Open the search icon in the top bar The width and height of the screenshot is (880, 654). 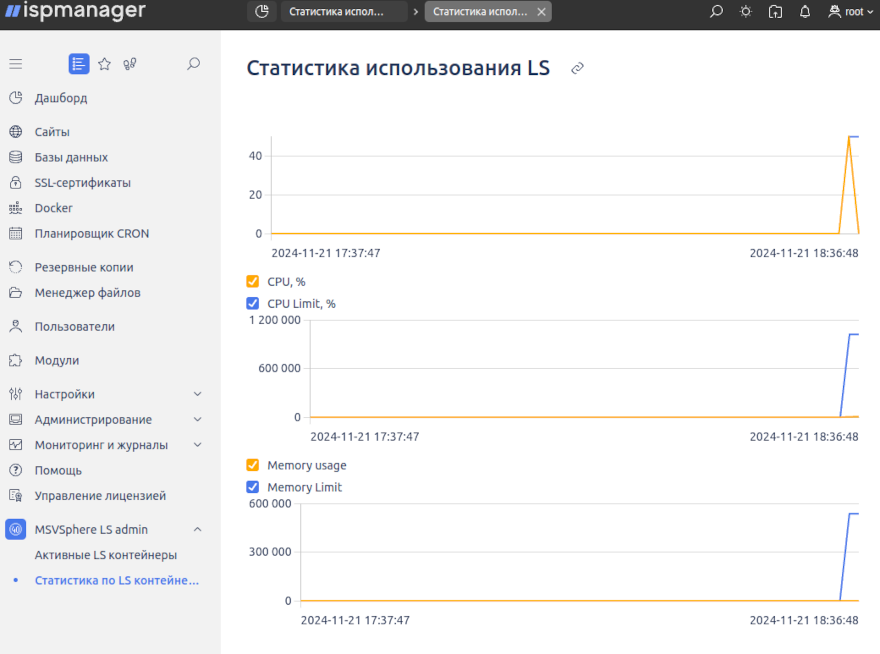click(716, 11)
